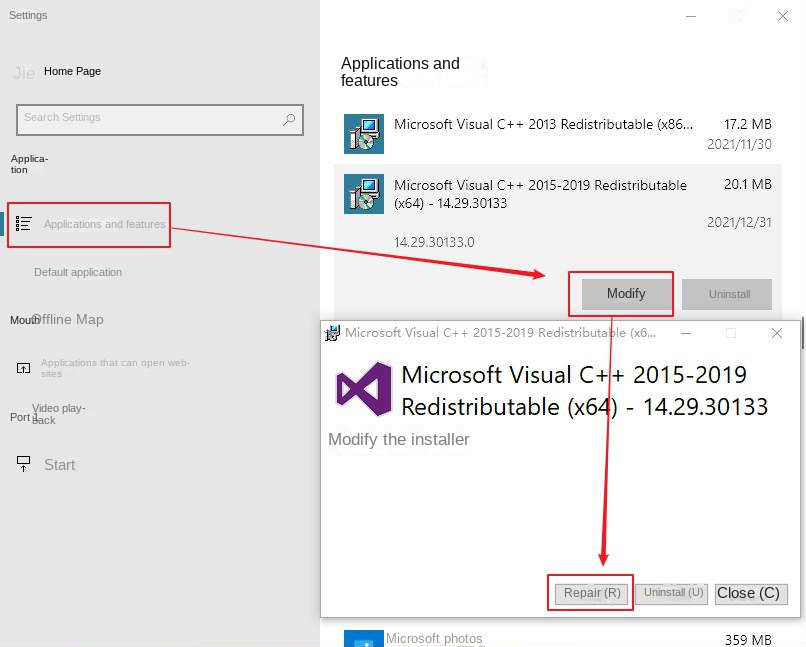Click the Visual C++ 2015-2019 Redistributable installer icon
The image size is (806, 647).
pyautogui.click(x=364, y=194)
